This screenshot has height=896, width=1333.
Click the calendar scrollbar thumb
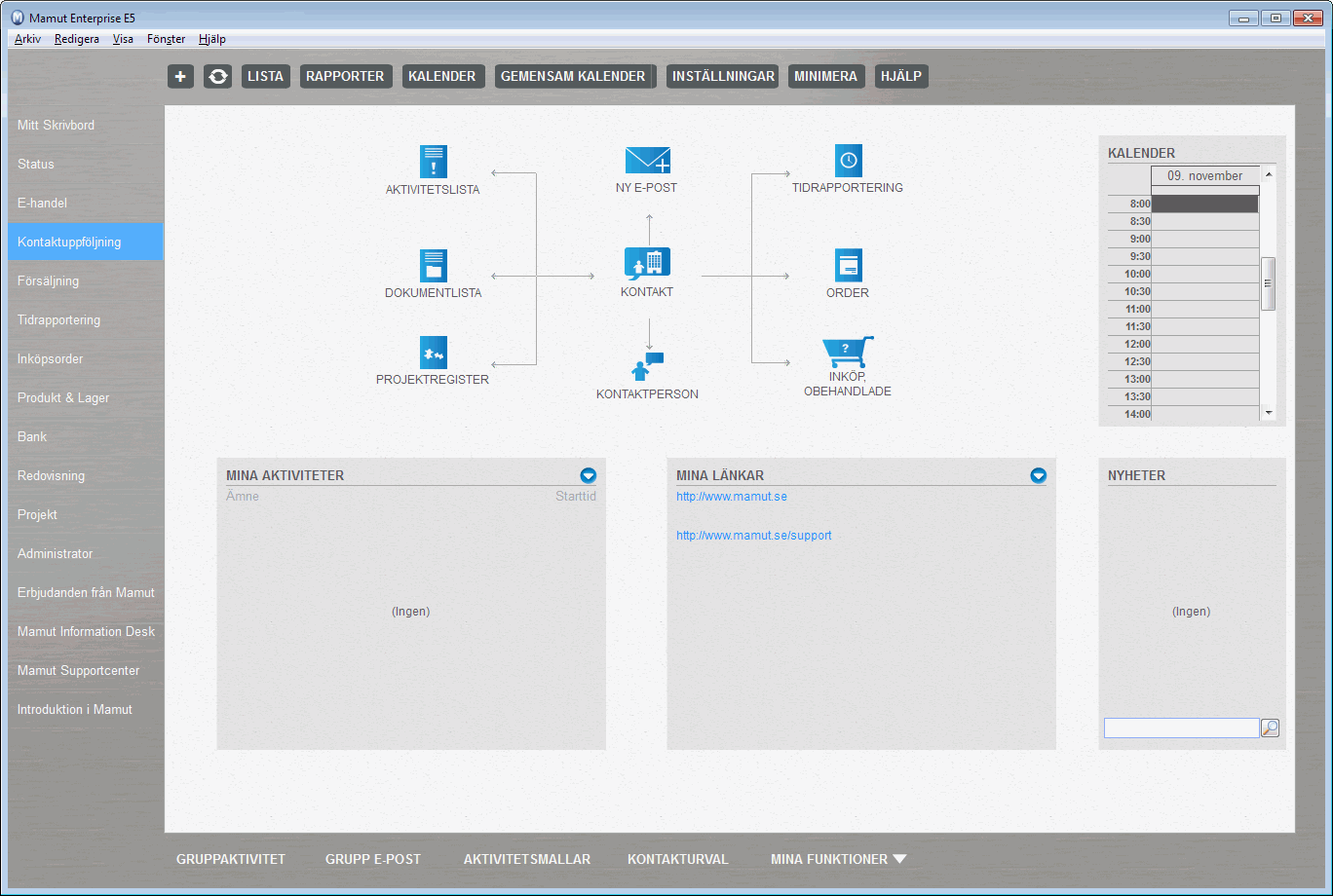(1269, 283)
